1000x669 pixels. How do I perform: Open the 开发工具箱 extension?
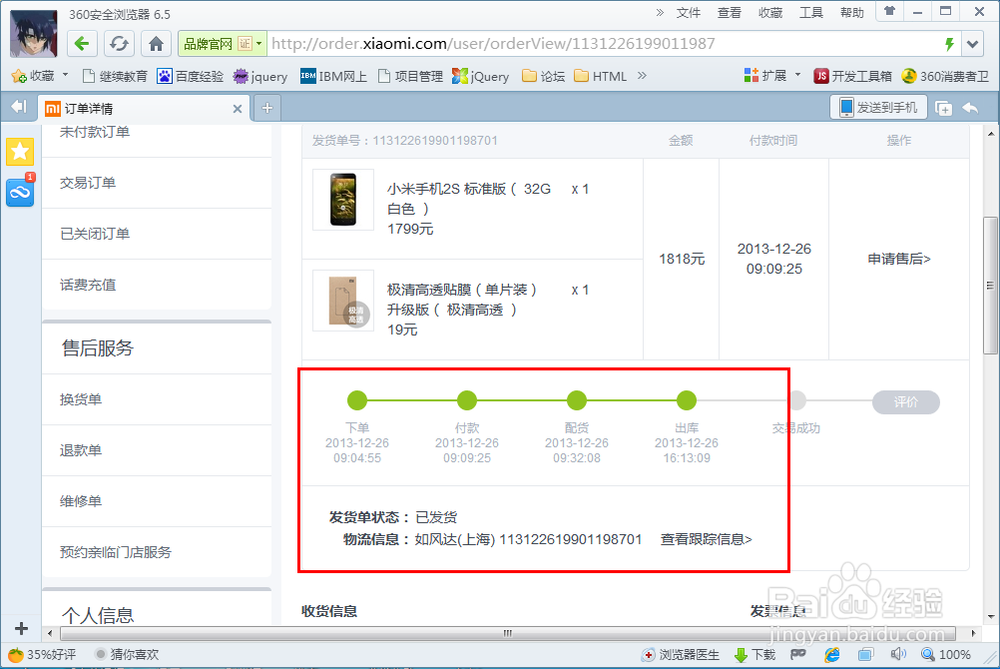853,77
